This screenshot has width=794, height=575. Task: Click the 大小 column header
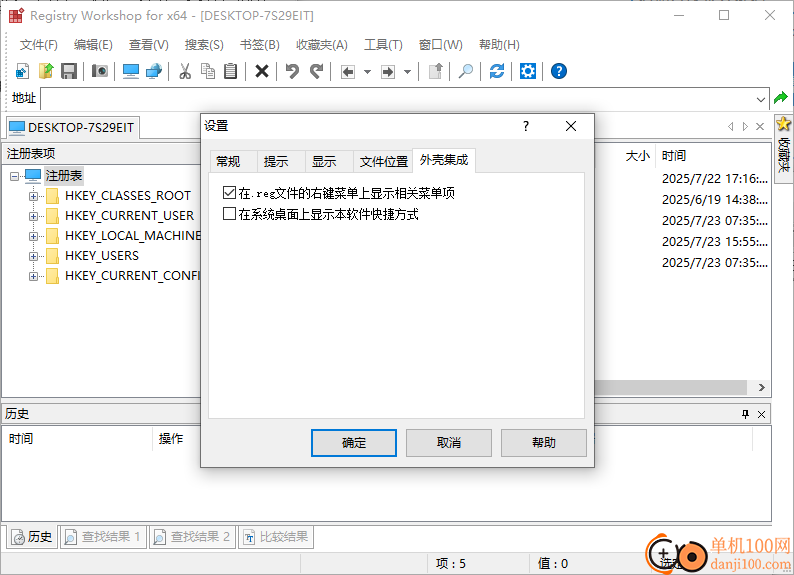(637, 156)
